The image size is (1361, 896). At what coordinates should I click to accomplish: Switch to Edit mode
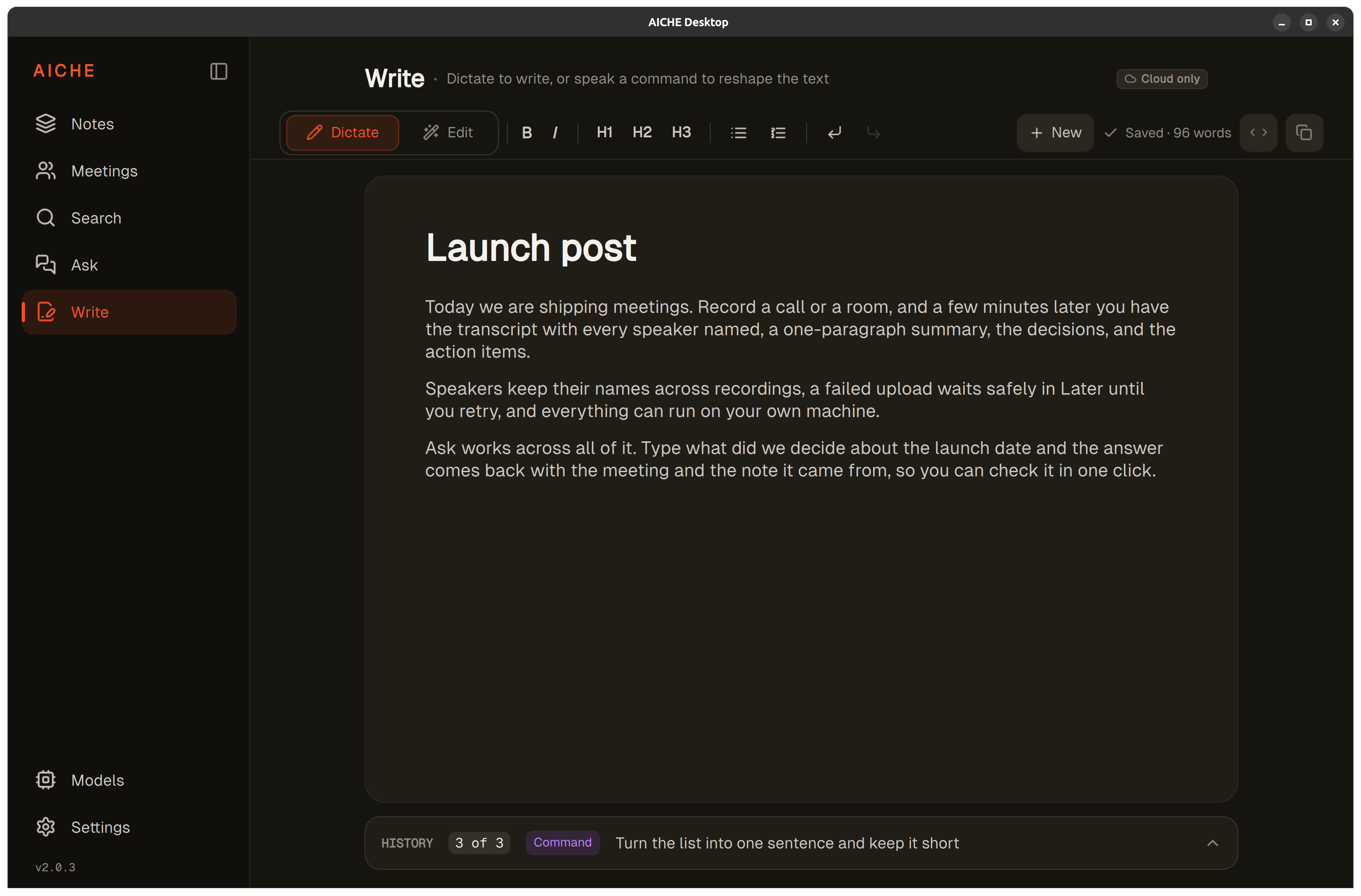448,133
